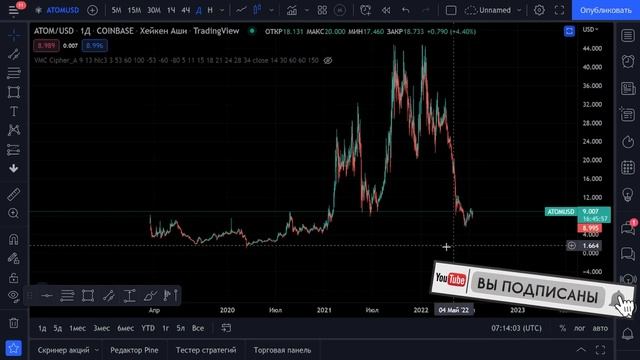Screen dimensions: 640x360
Task: Select the Text annotation tool
Action: pyautogui.click(x=14, y=111)
